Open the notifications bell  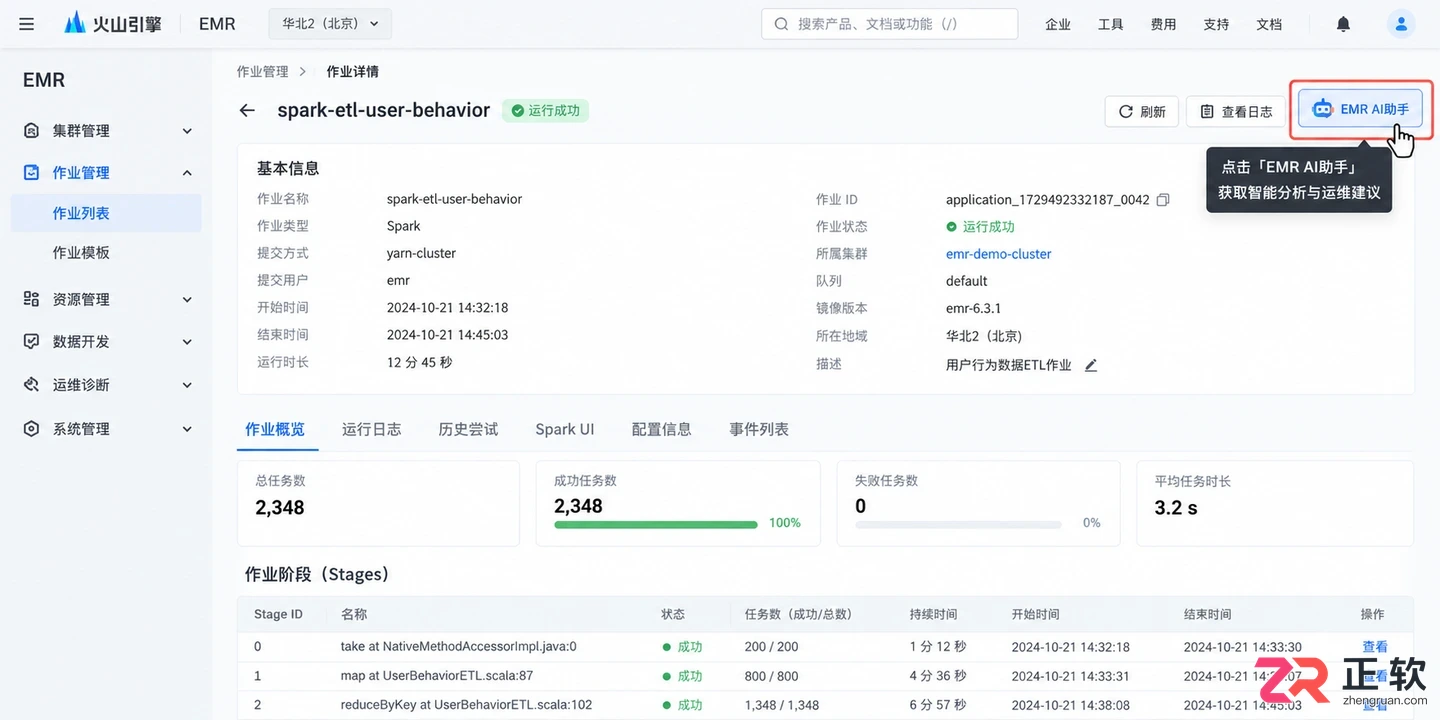click(1344, 24)
